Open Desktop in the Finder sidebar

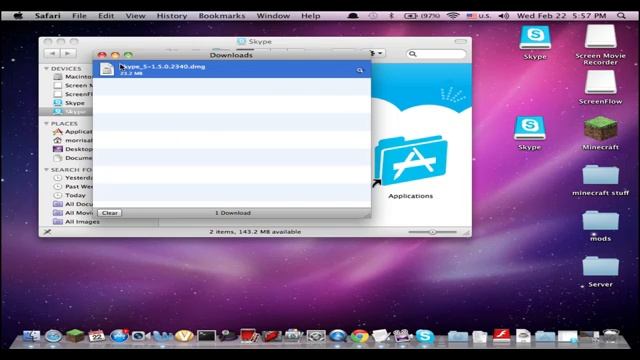[73, 149]
